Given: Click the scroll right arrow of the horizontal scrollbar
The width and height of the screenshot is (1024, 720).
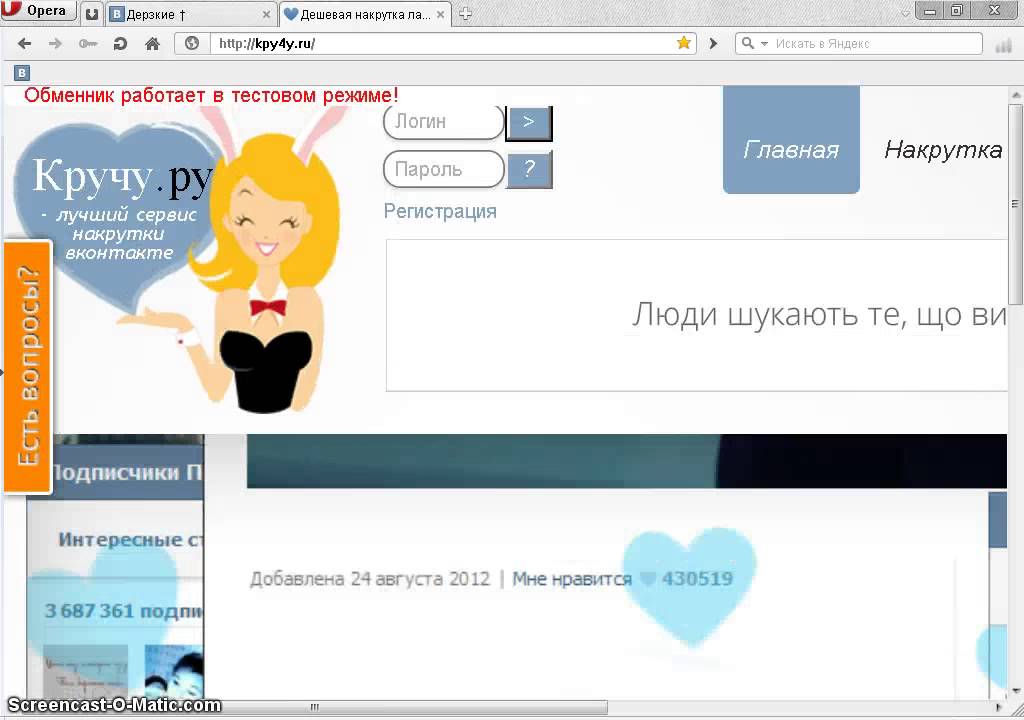Looking at the screenshot, I should (999, 707).
